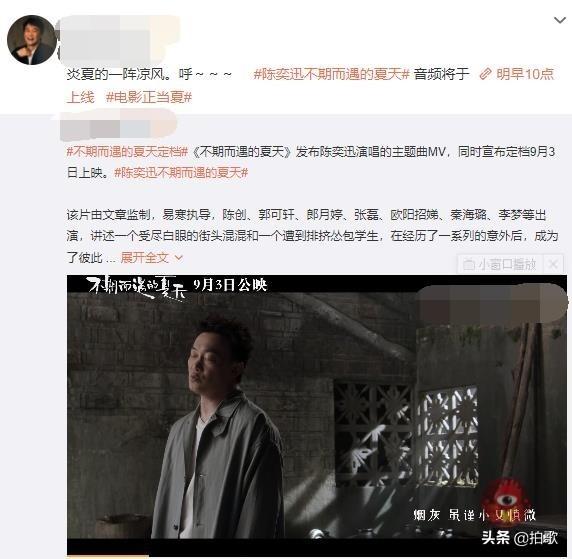This screenshot has width=572, height=559.
Task: Click the poster's round avatar photo
Action: [x=32, y=40]
